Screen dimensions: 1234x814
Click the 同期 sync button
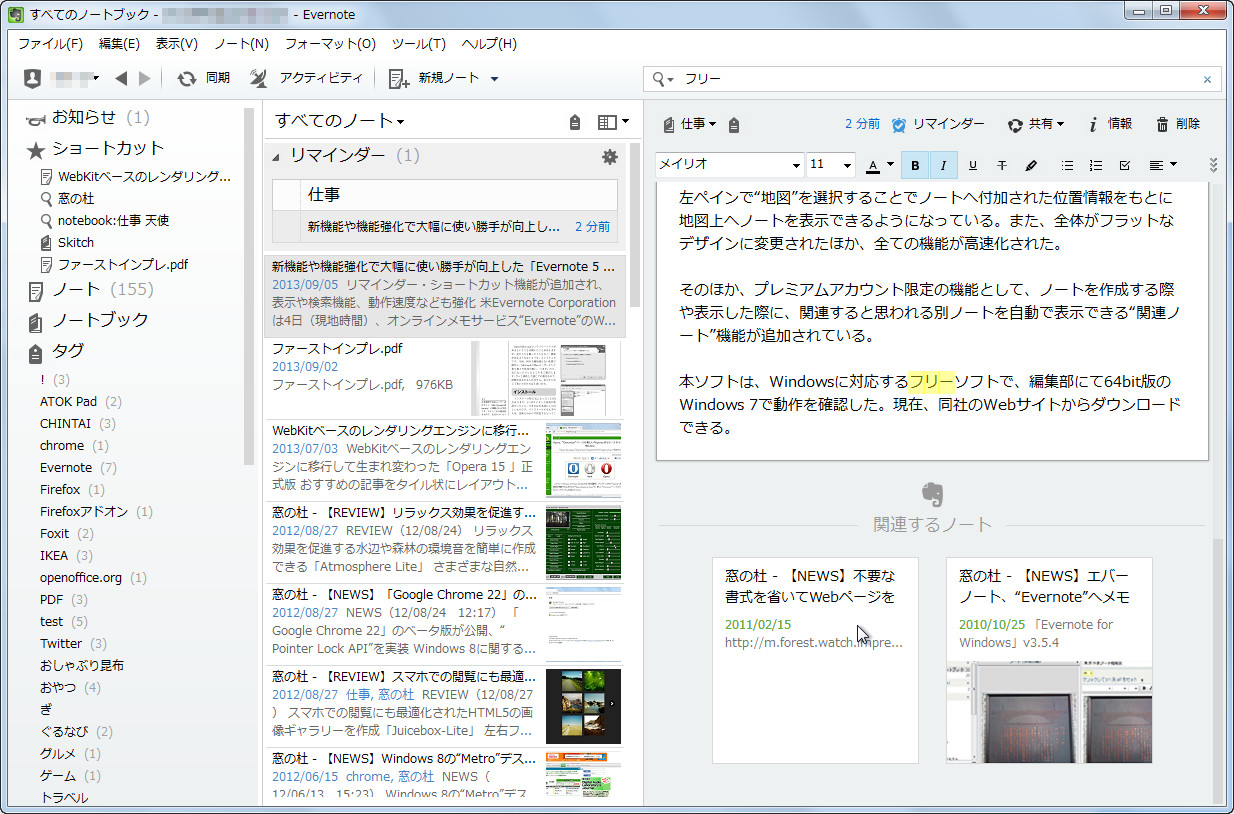click(203, 78)
